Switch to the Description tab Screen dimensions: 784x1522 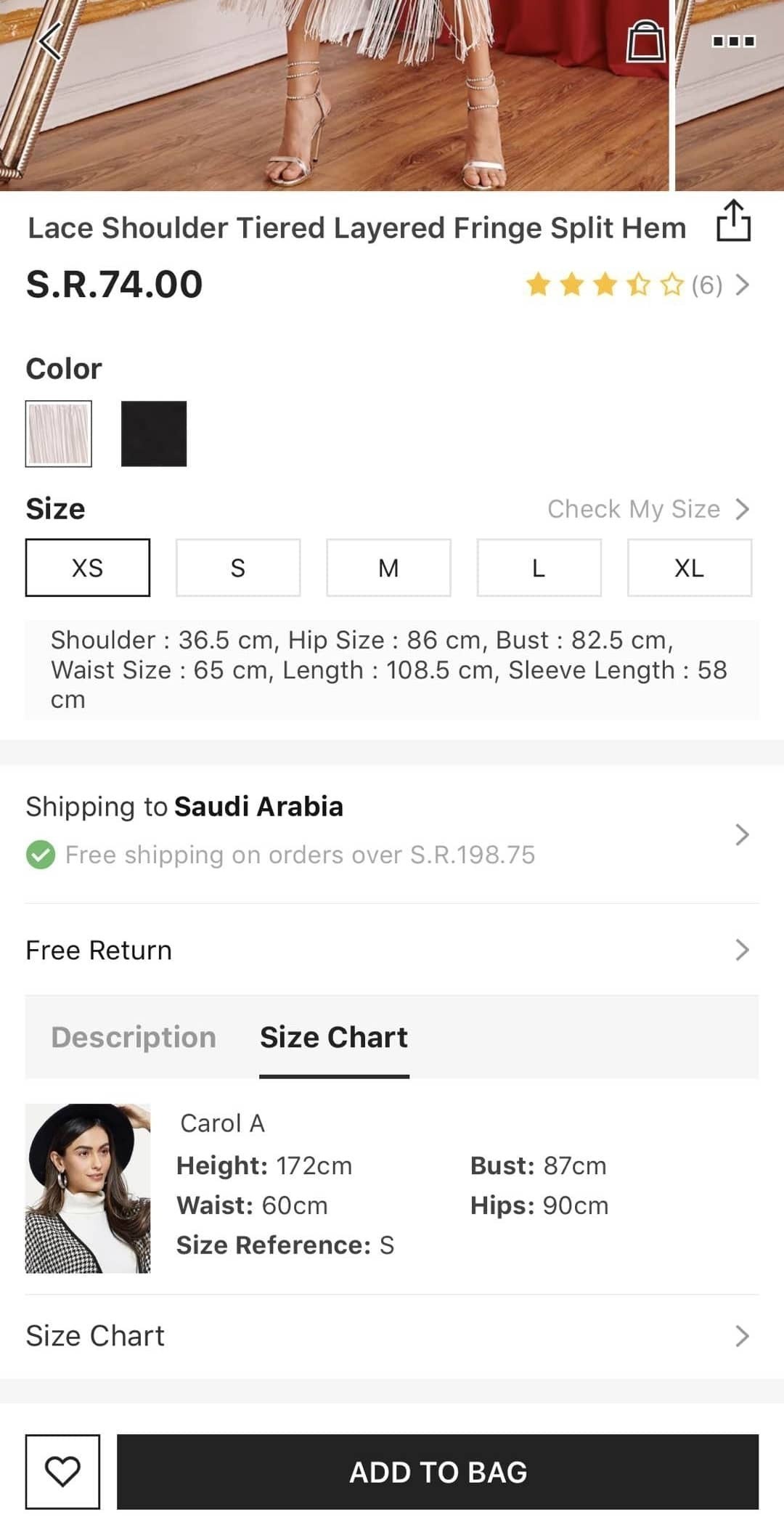click(x=134, y=1037)
